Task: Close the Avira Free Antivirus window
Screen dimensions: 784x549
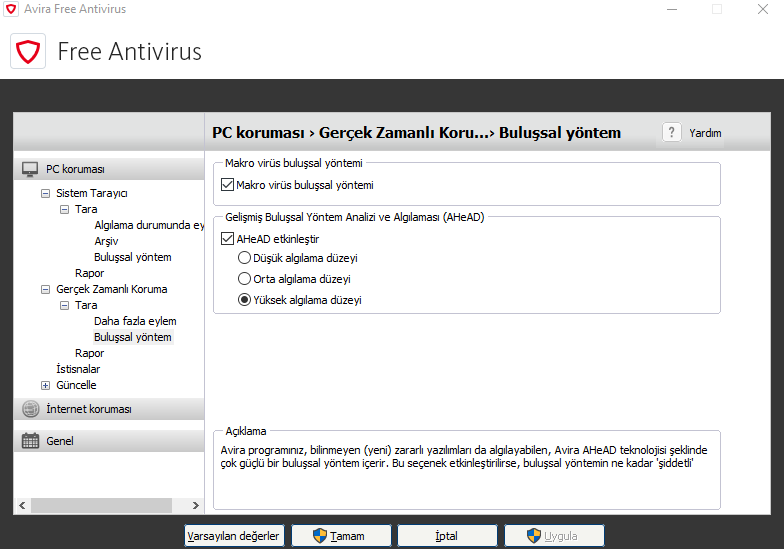Action: (x=762, y=9)
